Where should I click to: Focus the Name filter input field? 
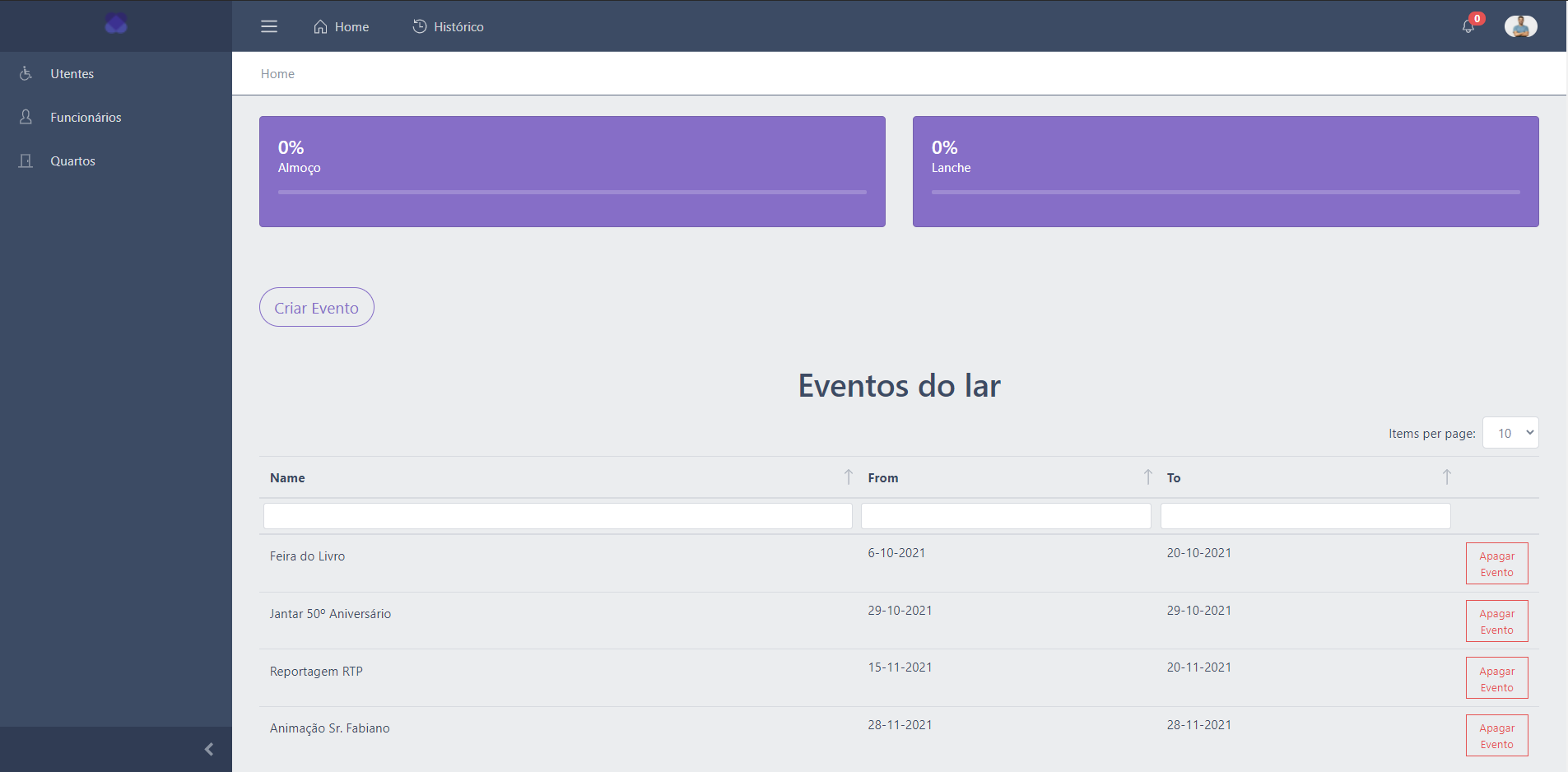coord(557,516)
